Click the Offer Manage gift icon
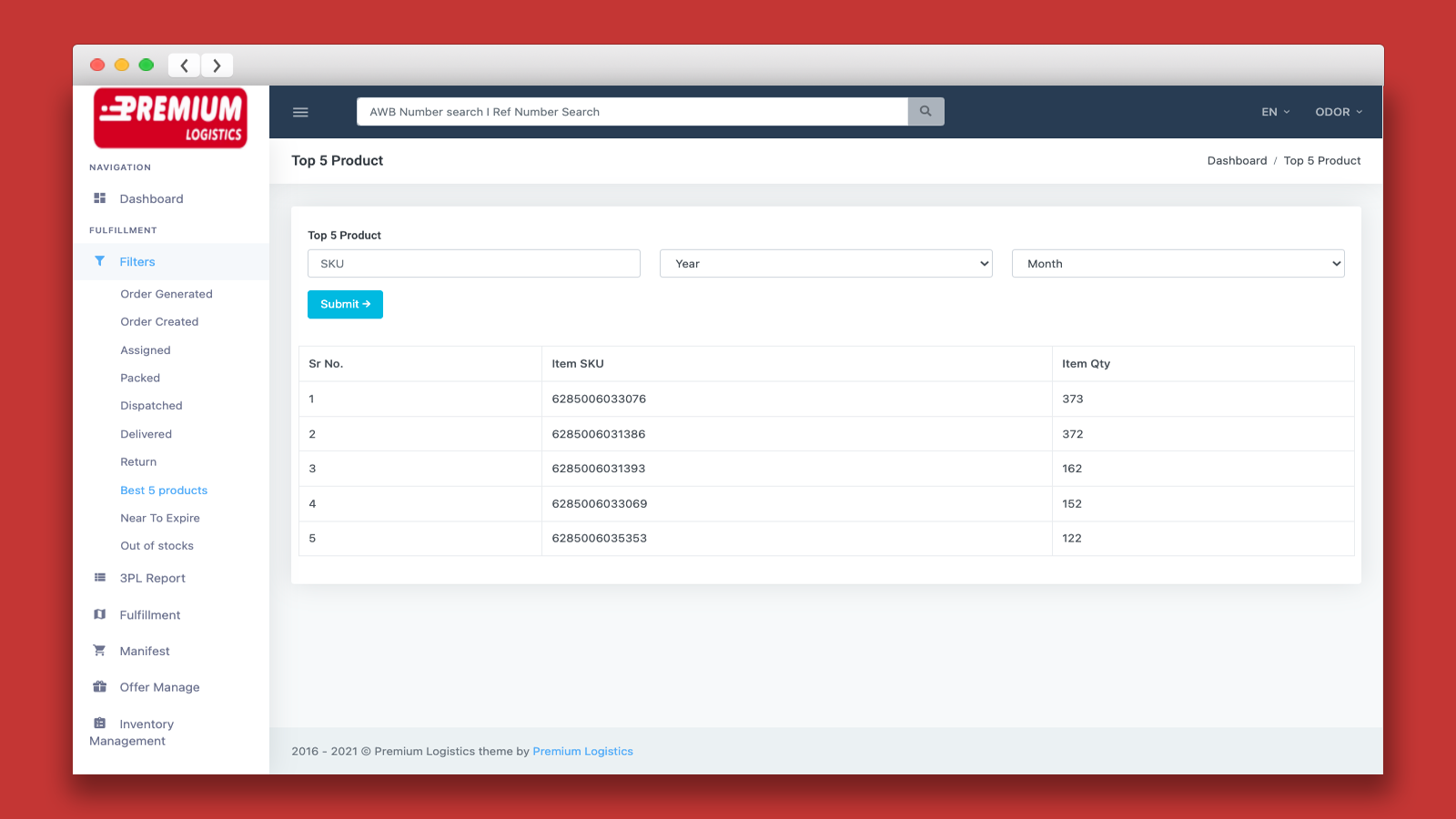 coord(100,687)
